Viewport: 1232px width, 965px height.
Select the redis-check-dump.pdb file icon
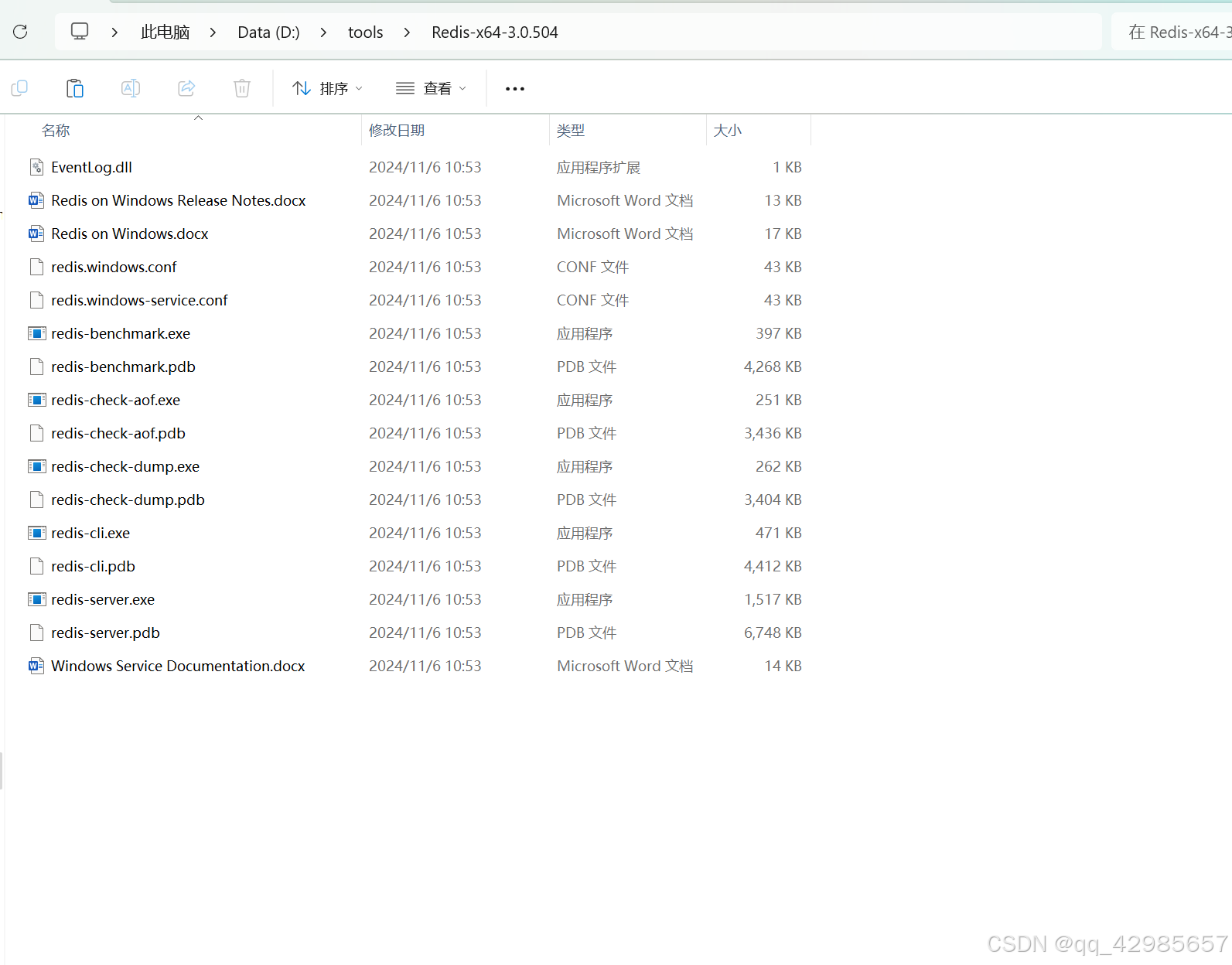(x=36, y=500)
